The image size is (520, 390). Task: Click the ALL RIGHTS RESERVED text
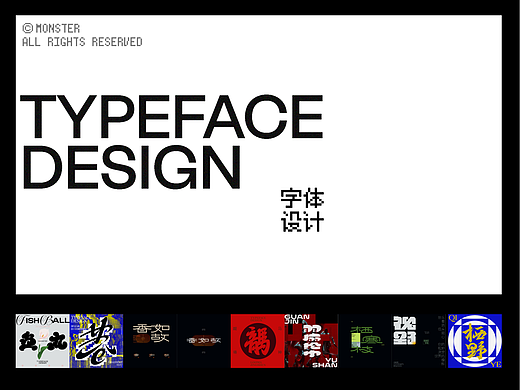tap(82, 42)
